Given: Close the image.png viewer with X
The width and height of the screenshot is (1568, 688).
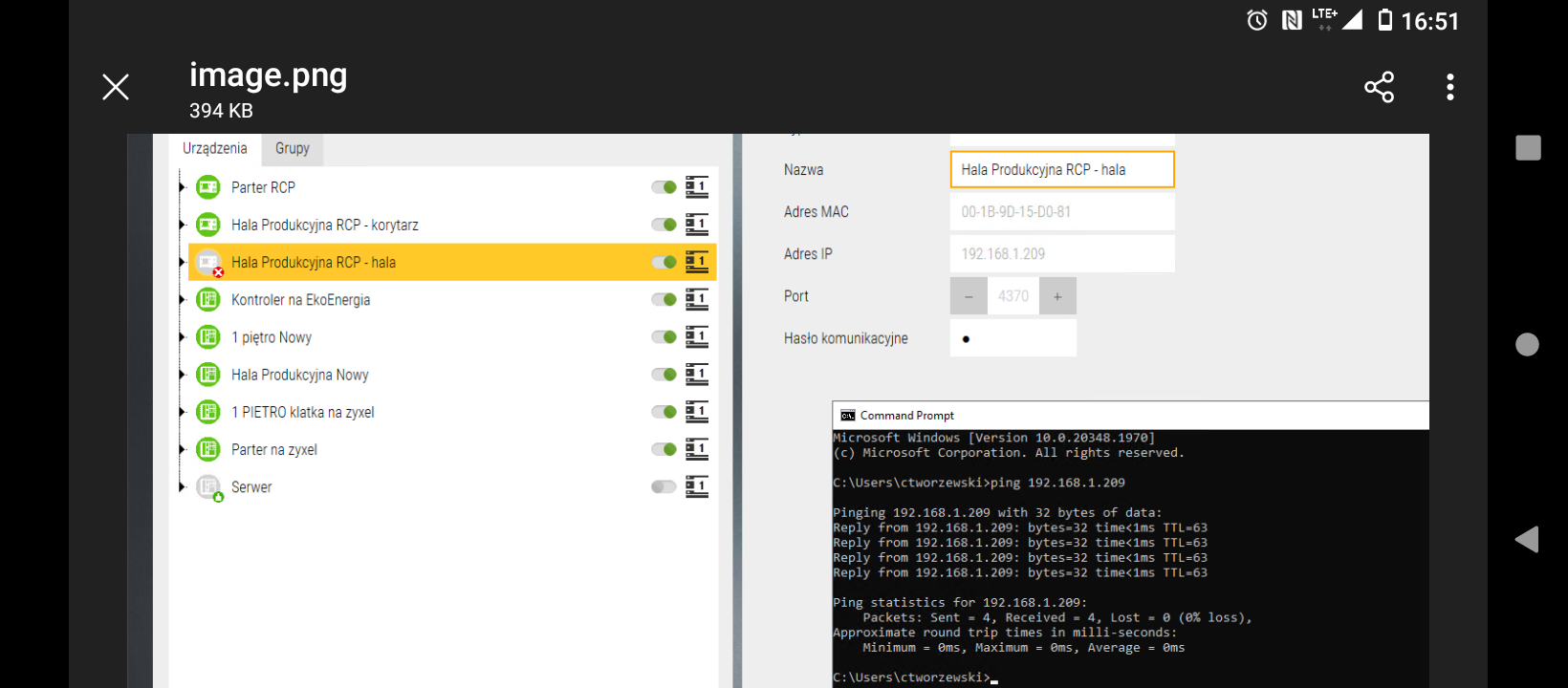Looking at the screenshot, I should tap(116, 87).
